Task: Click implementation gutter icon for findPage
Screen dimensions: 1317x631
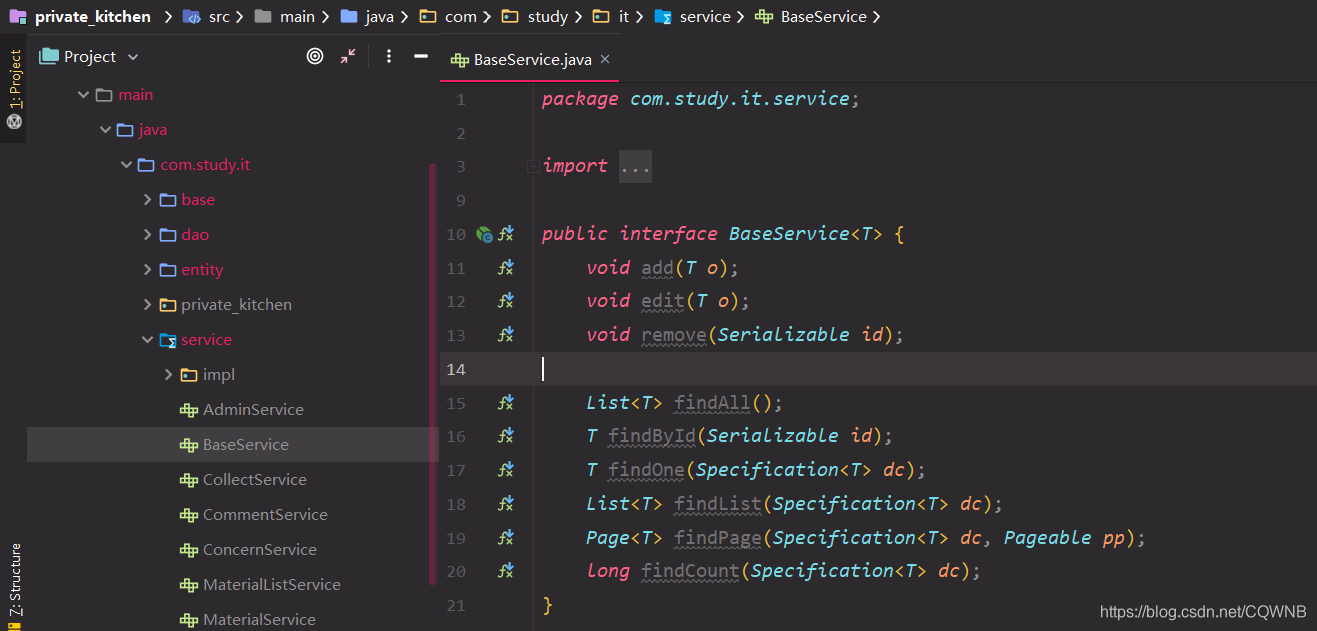Action: pyautogui.click(x=507, y=537)
